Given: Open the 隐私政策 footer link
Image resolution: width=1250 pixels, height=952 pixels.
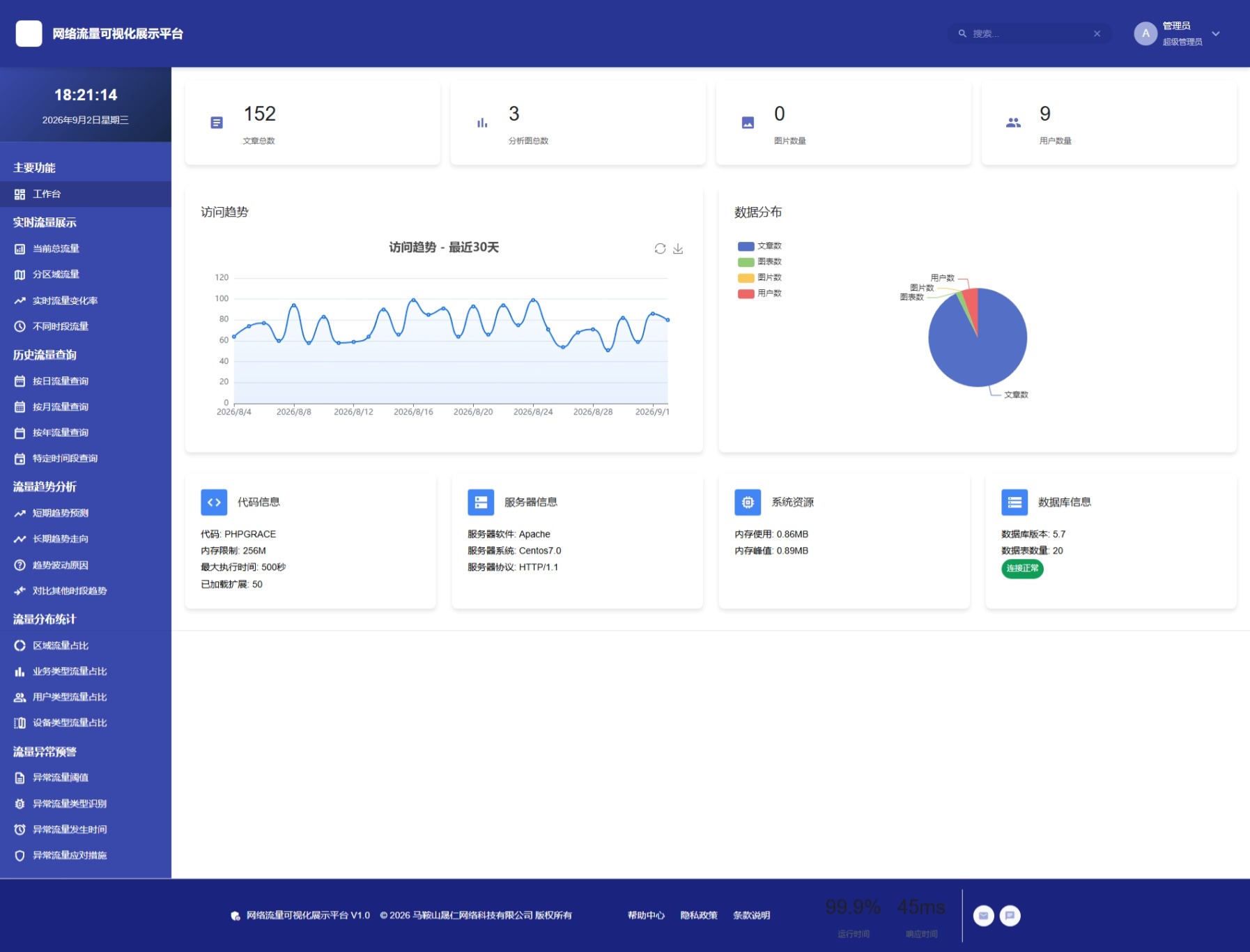Looking at the screenshot, I should pyautogui.click(x=699, y=916).
